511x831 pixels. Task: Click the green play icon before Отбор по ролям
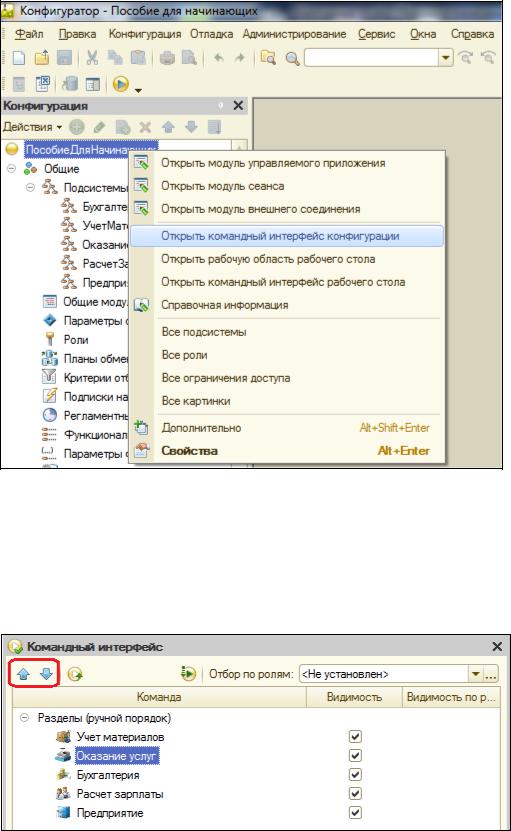pos(188,674)
